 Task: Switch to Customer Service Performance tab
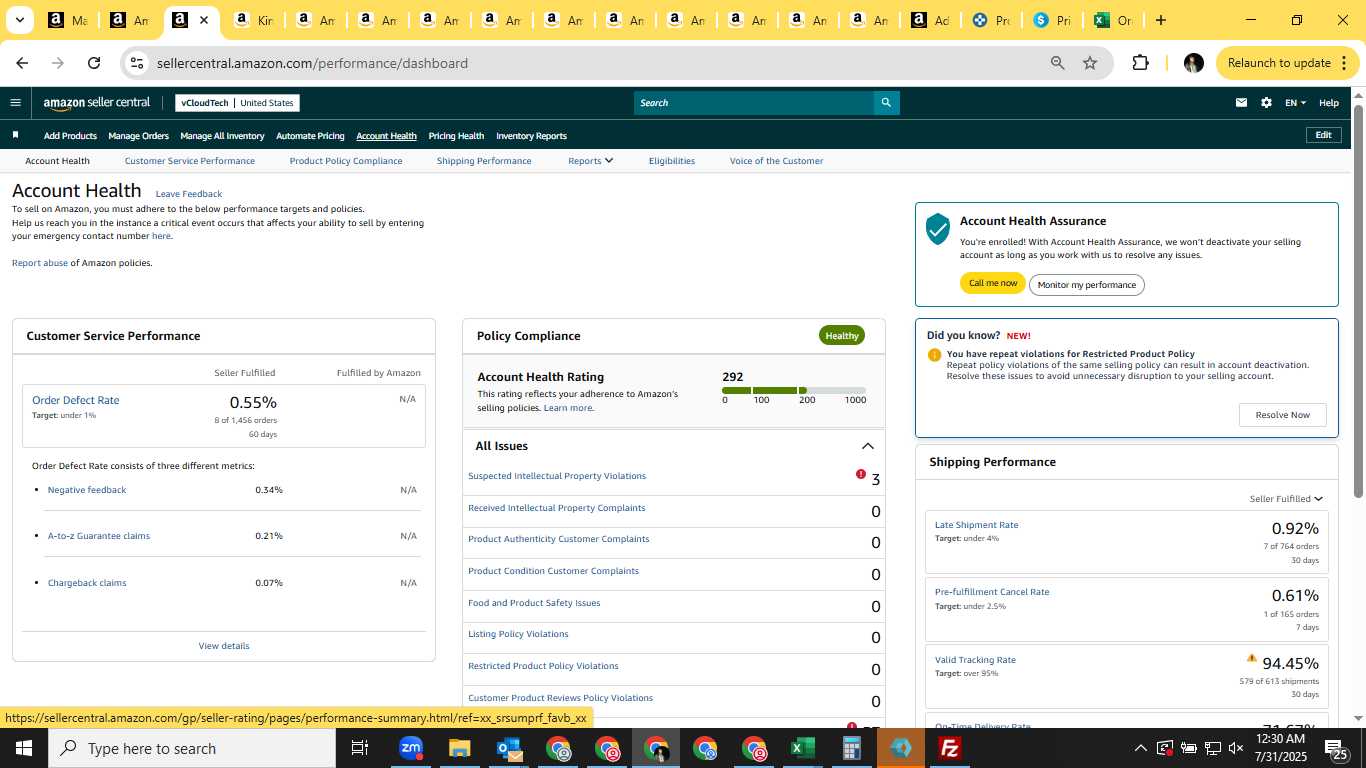click(x=190, y=161)
